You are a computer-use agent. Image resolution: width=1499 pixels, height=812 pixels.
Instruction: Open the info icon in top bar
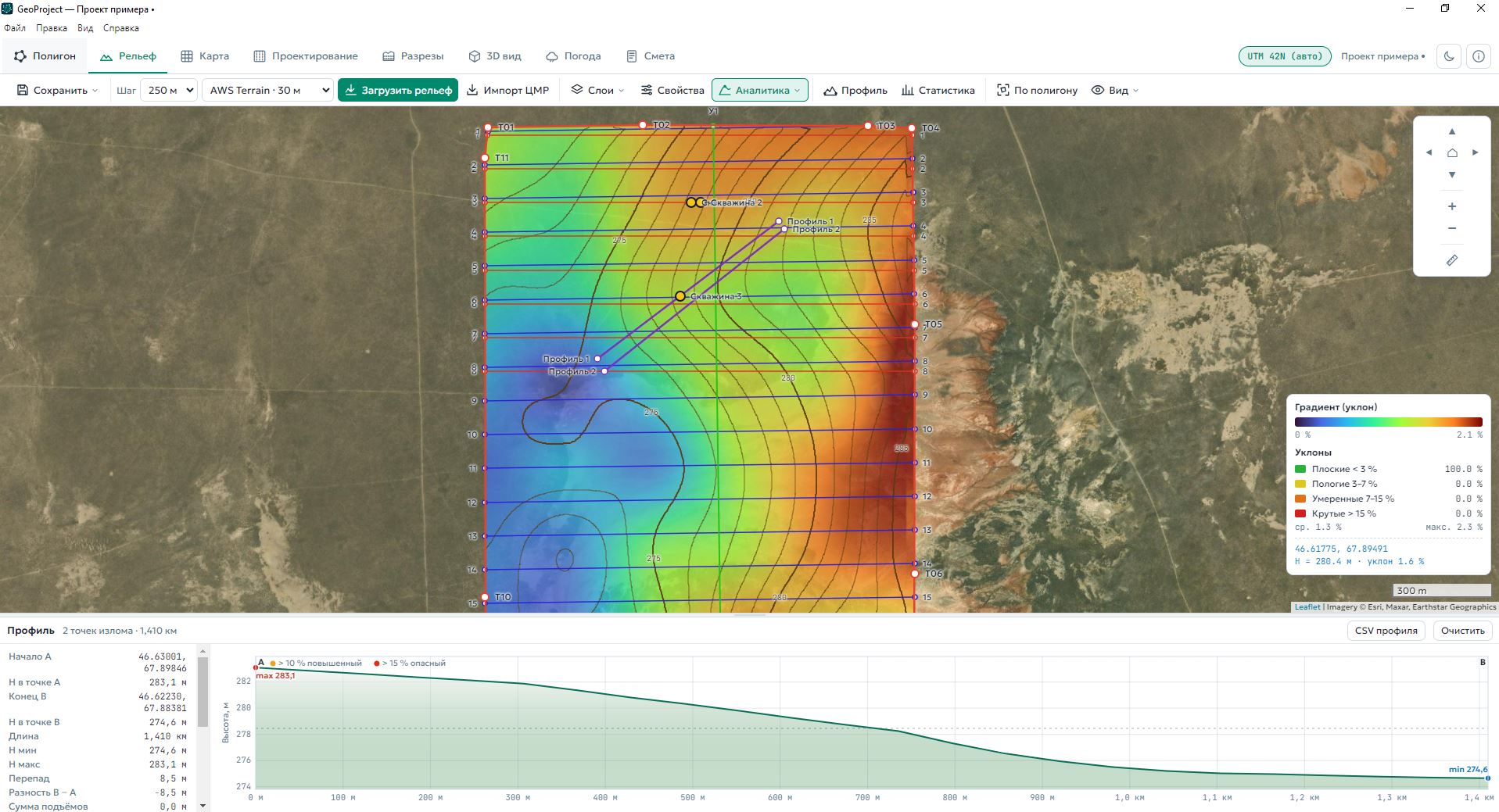[1479, 56]
